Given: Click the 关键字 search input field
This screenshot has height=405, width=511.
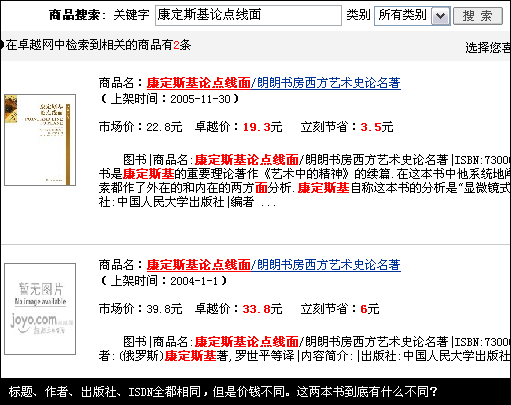Looking at the screenshot, I should click(x=248, y=15).
